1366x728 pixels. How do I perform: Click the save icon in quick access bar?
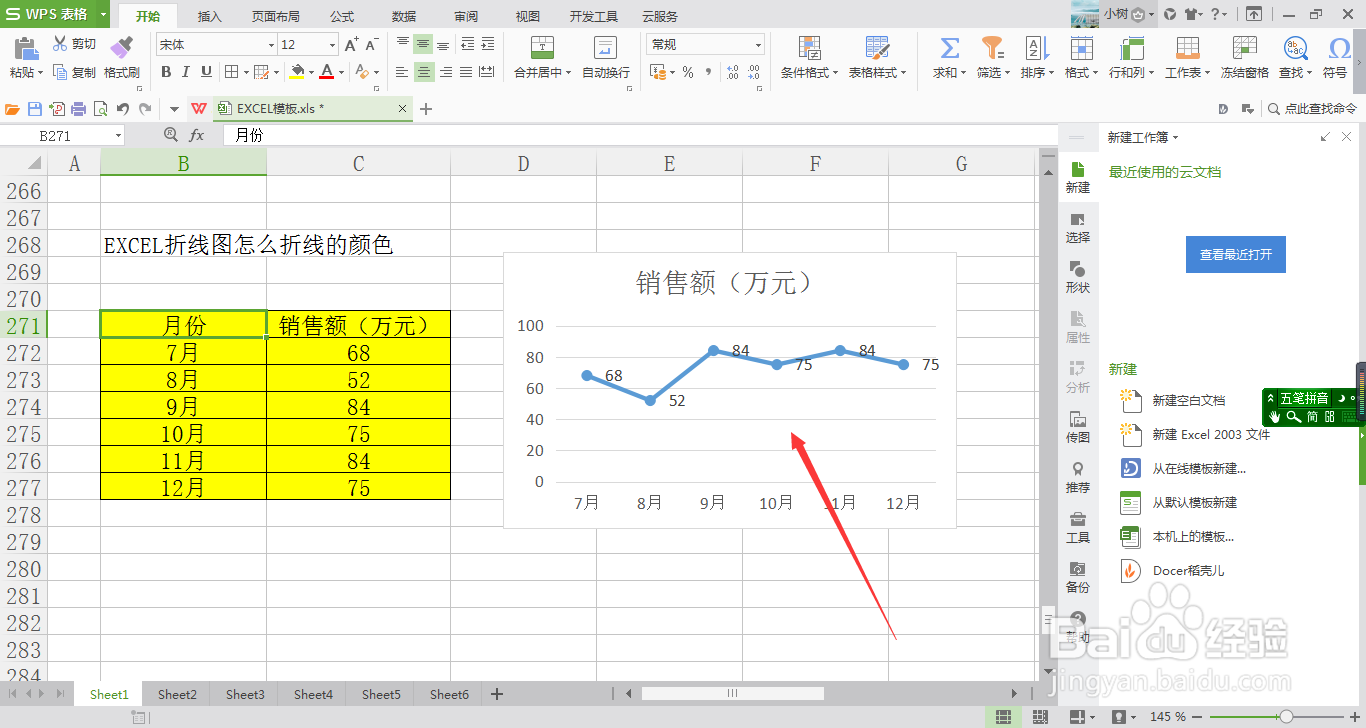tap(35, 109)
